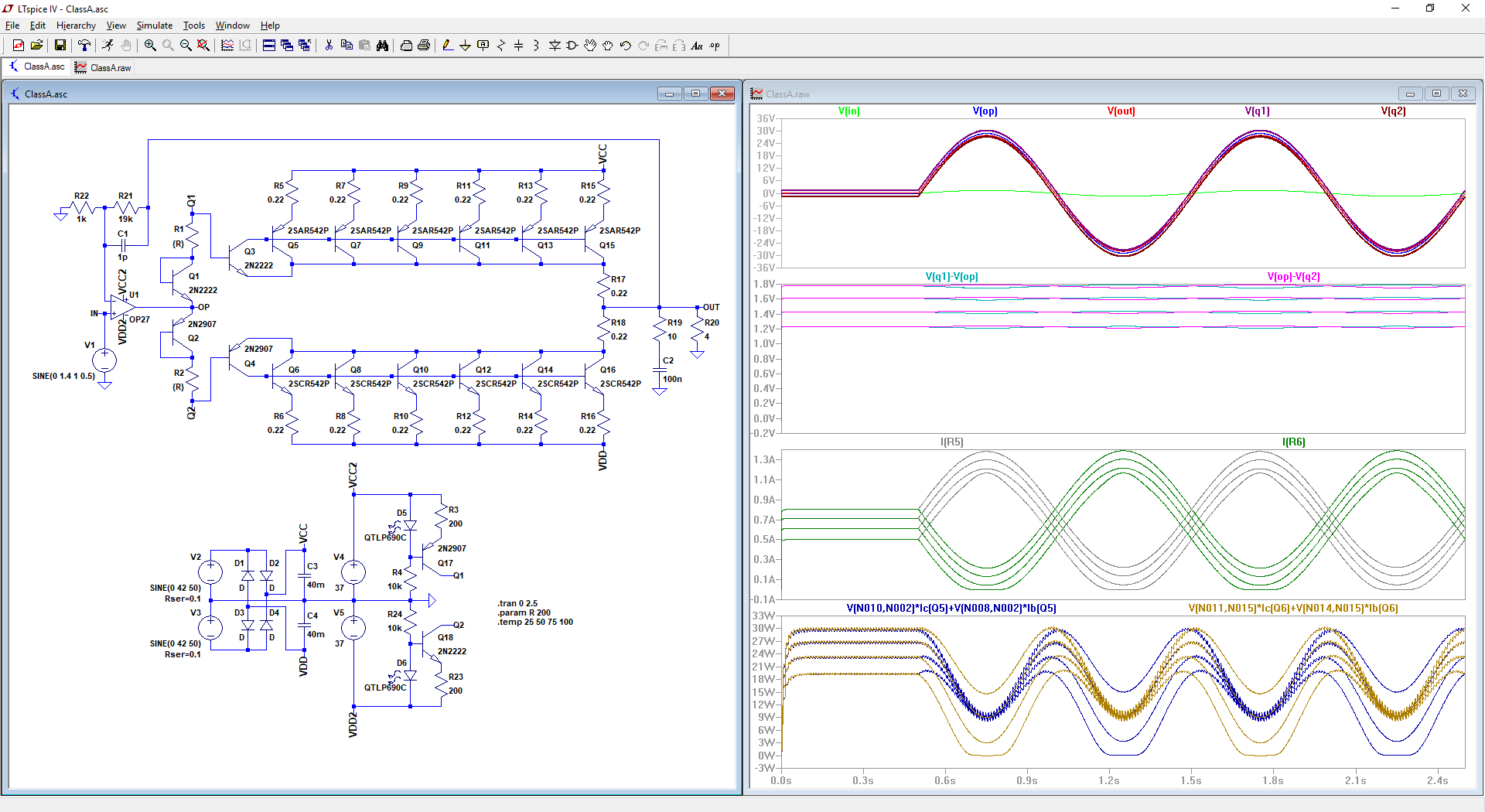Select the Label Net tool

pyautogui.click(x=483, y=46)
